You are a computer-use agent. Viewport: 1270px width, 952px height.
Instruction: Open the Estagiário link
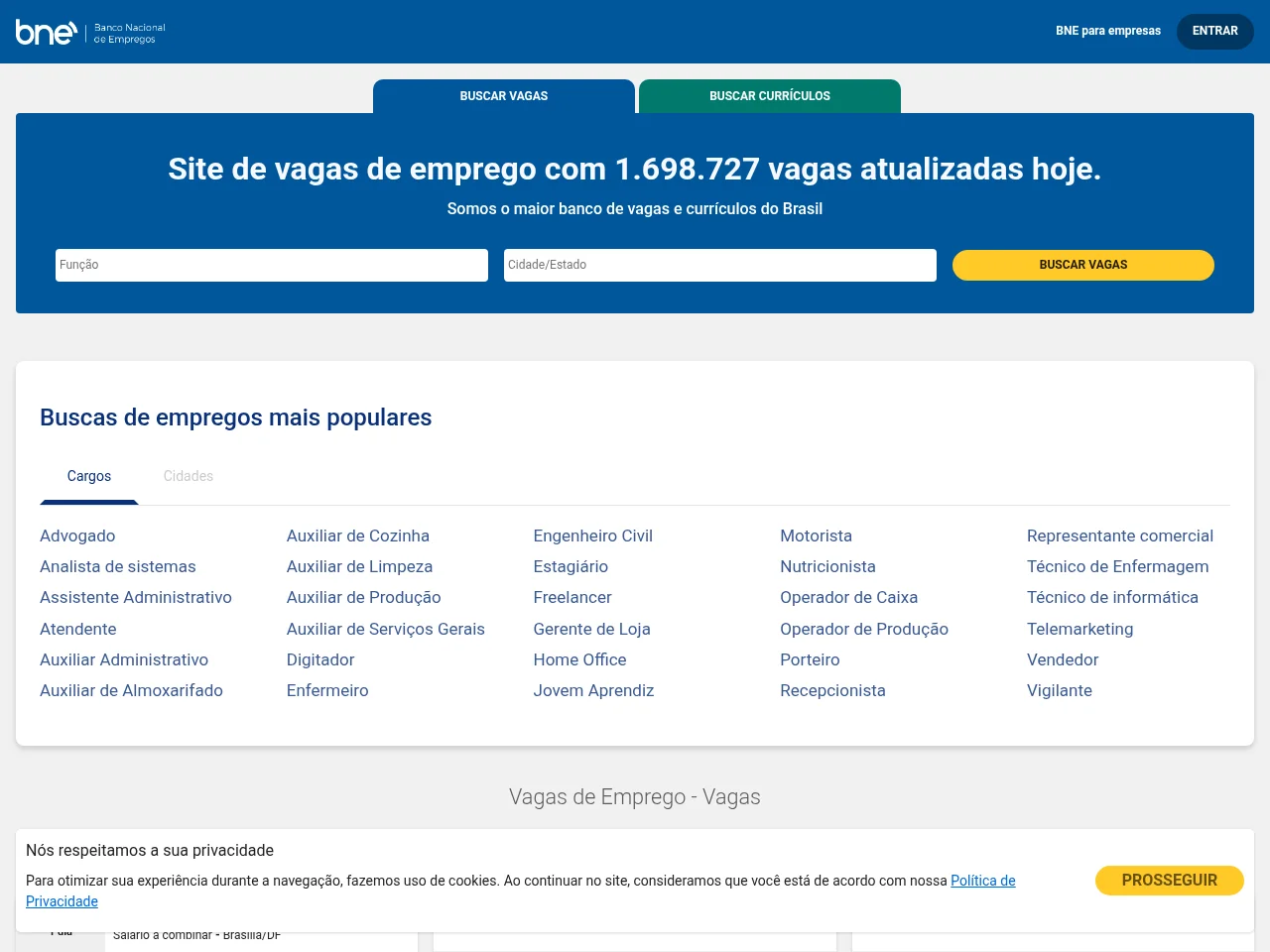coord(571,566)
